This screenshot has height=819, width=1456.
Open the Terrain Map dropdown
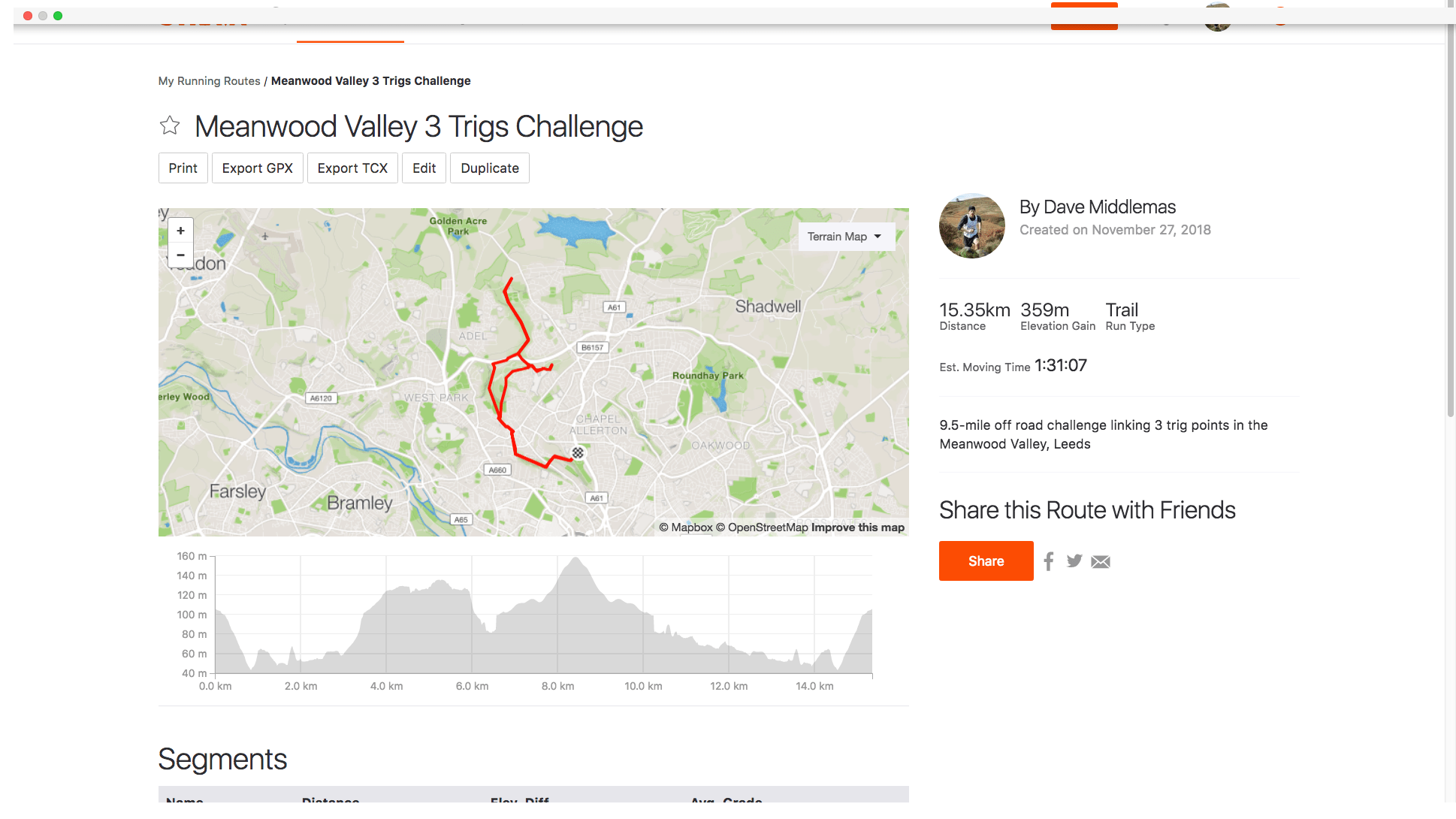point(845,237)
